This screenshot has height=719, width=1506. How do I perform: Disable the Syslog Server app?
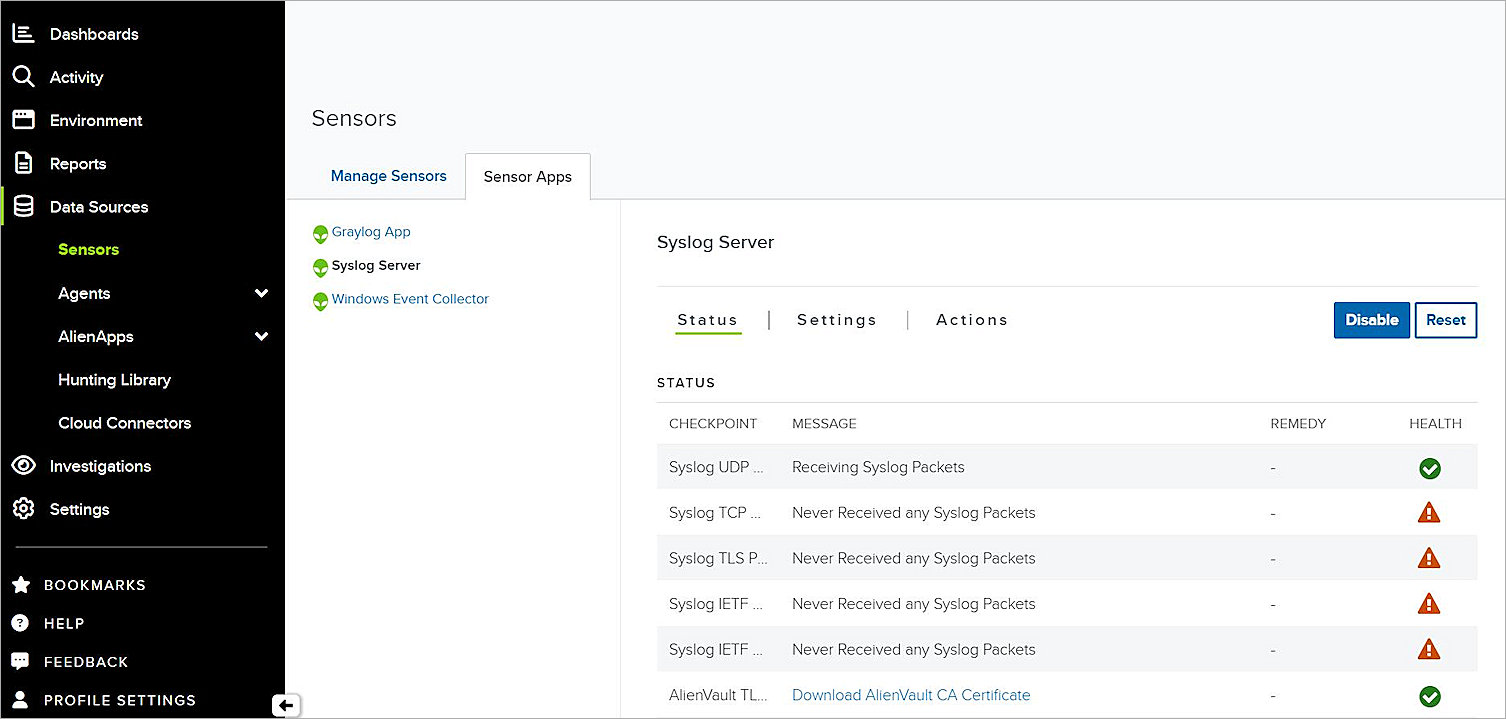tap(1371, 320)
